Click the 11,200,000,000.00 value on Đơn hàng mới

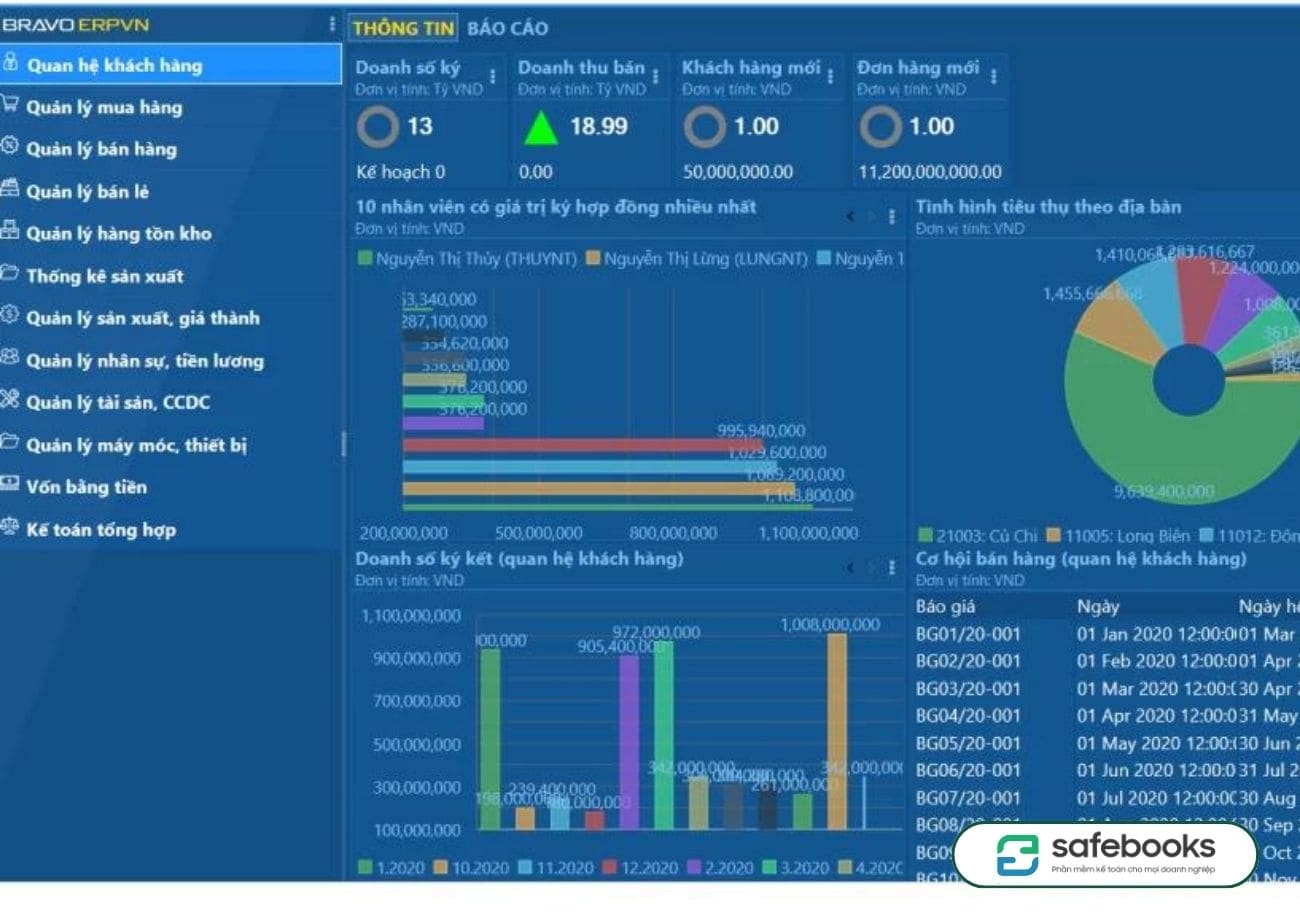point(930,172)
